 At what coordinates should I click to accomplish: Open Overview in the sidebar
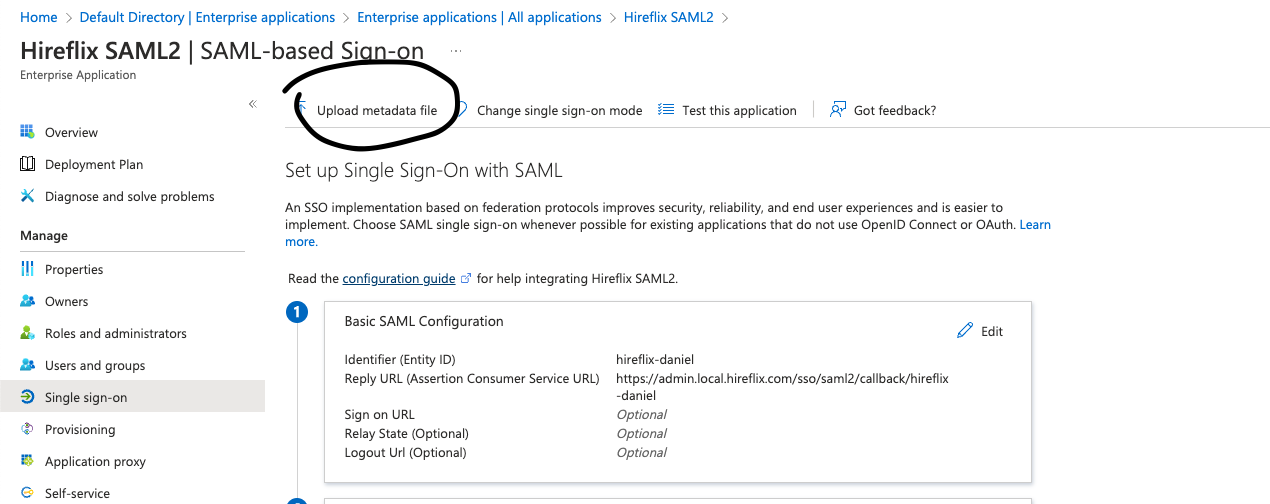click(71, 132)
